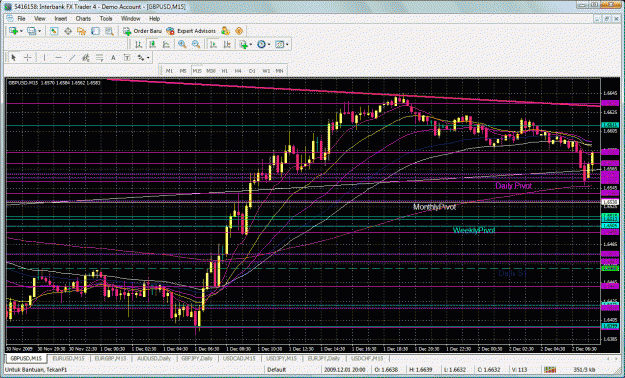Select the Fibonacci Retracement tool

pos(99,58)
